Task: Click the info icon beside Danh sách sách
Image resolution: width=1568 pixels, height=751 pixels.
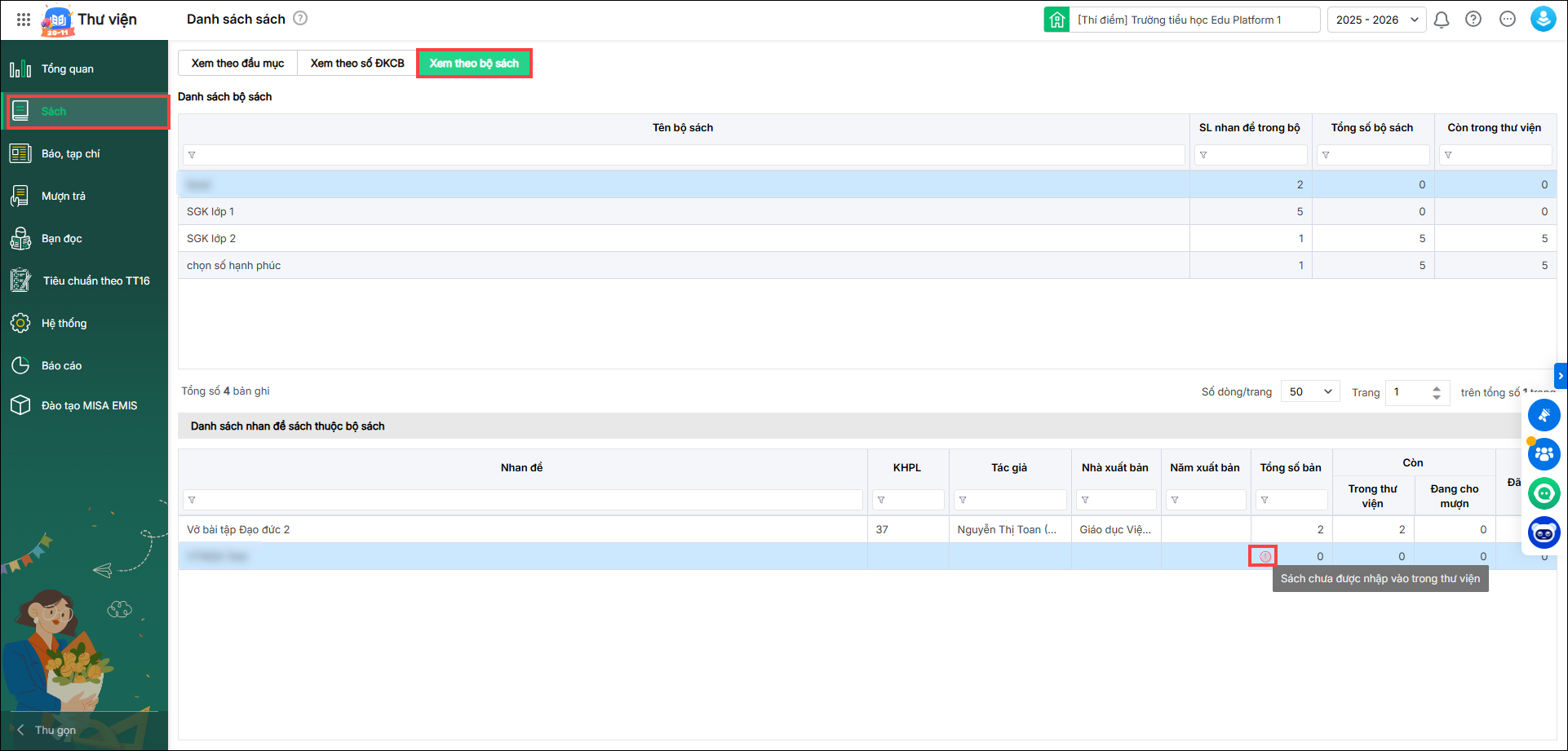Action: pos(300,19)
